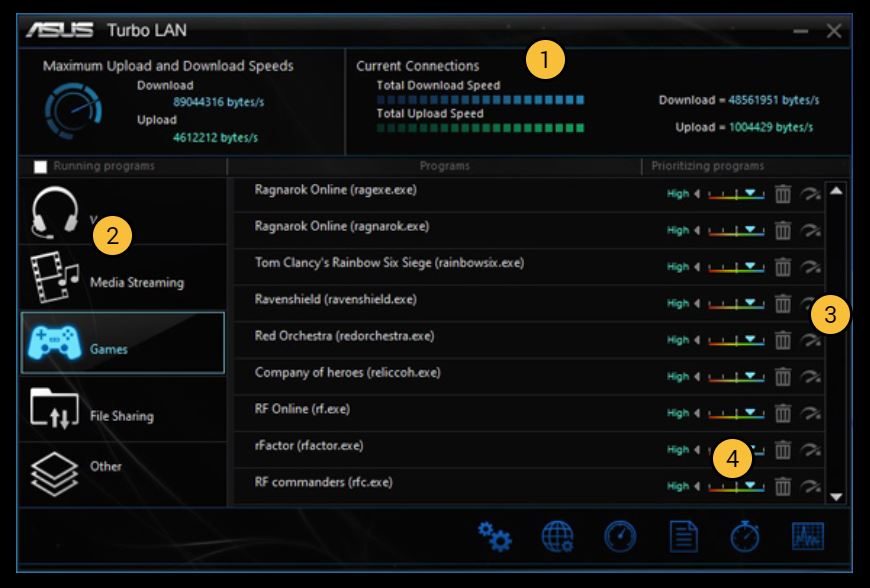This screenshot has width=870, height=588.
Task: Select the Games category
Action: tap(123, 343)
